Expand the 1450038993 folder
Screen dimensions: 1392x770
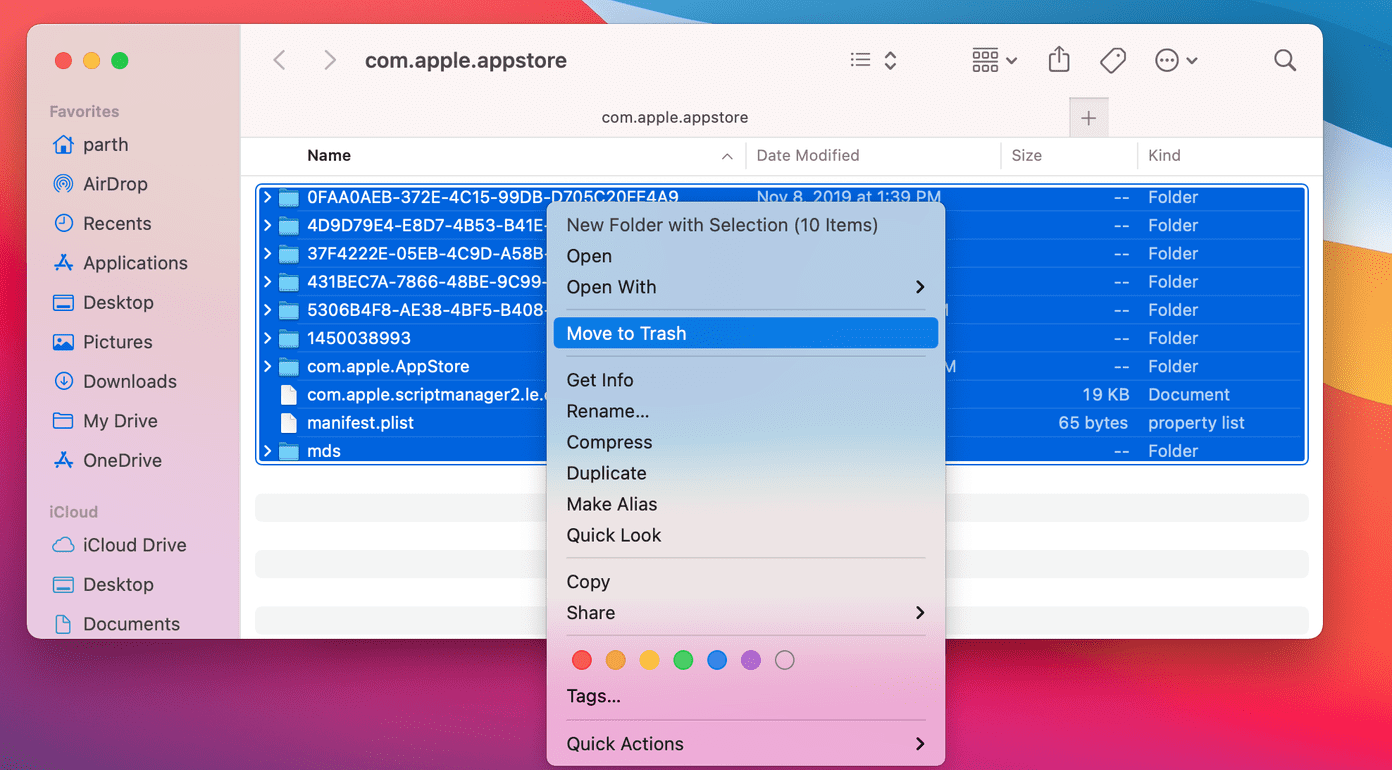coord(267,338)
